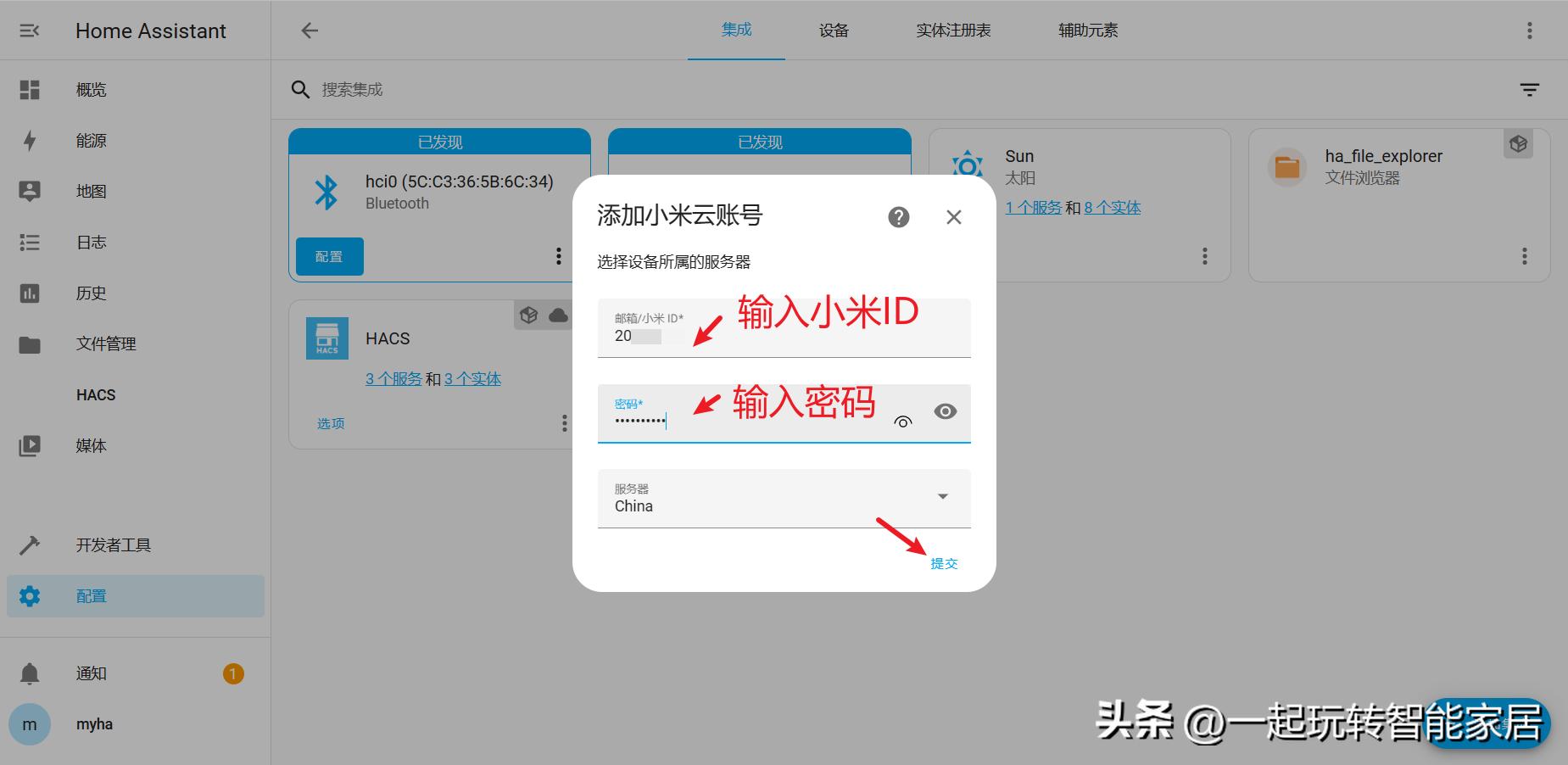Open the 8 个实体 link on Sun card
The height and width of the screenshot is (765, 1568).
(x=1112, y=207)
